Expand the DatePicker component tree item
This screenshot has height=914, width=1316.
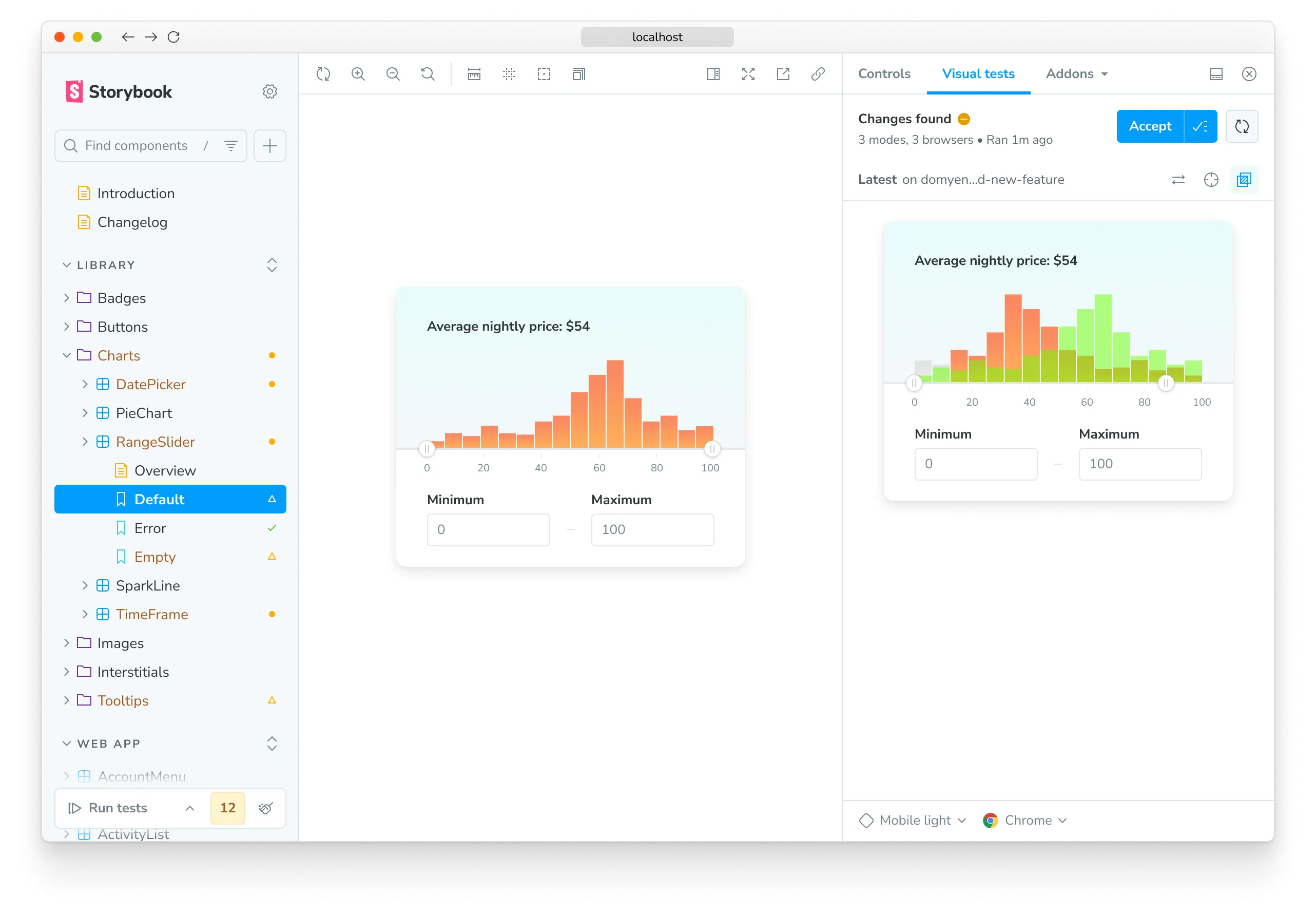[x=85, y=384]
